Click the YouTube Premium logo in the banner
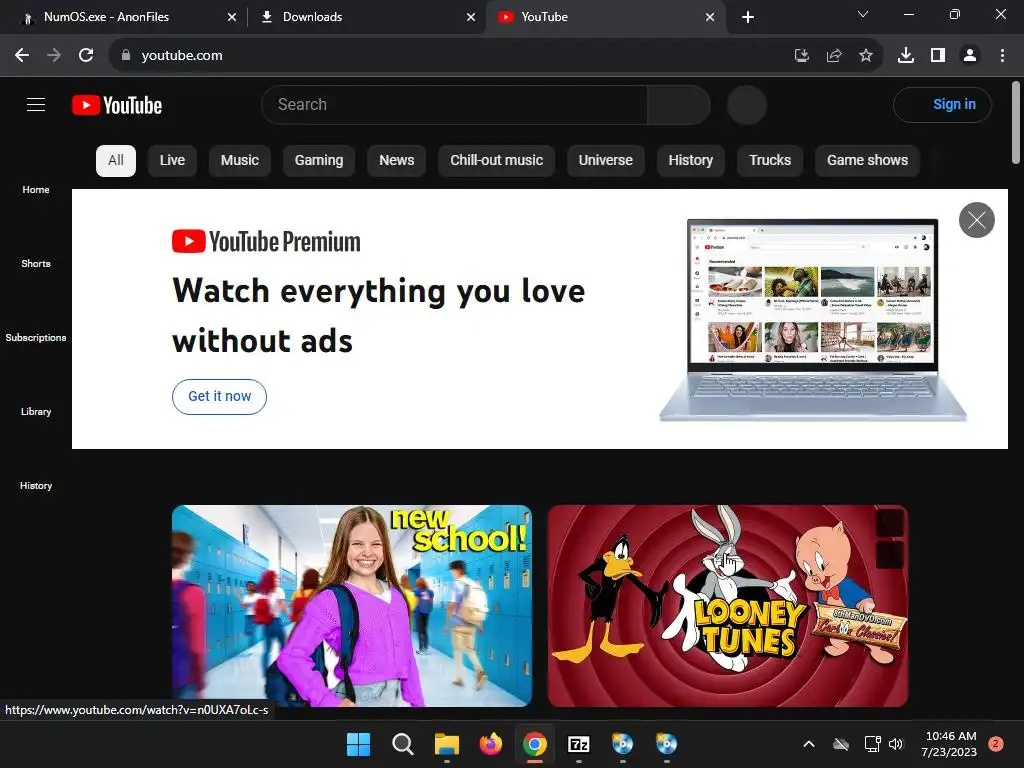 click(x=266, y=241)
